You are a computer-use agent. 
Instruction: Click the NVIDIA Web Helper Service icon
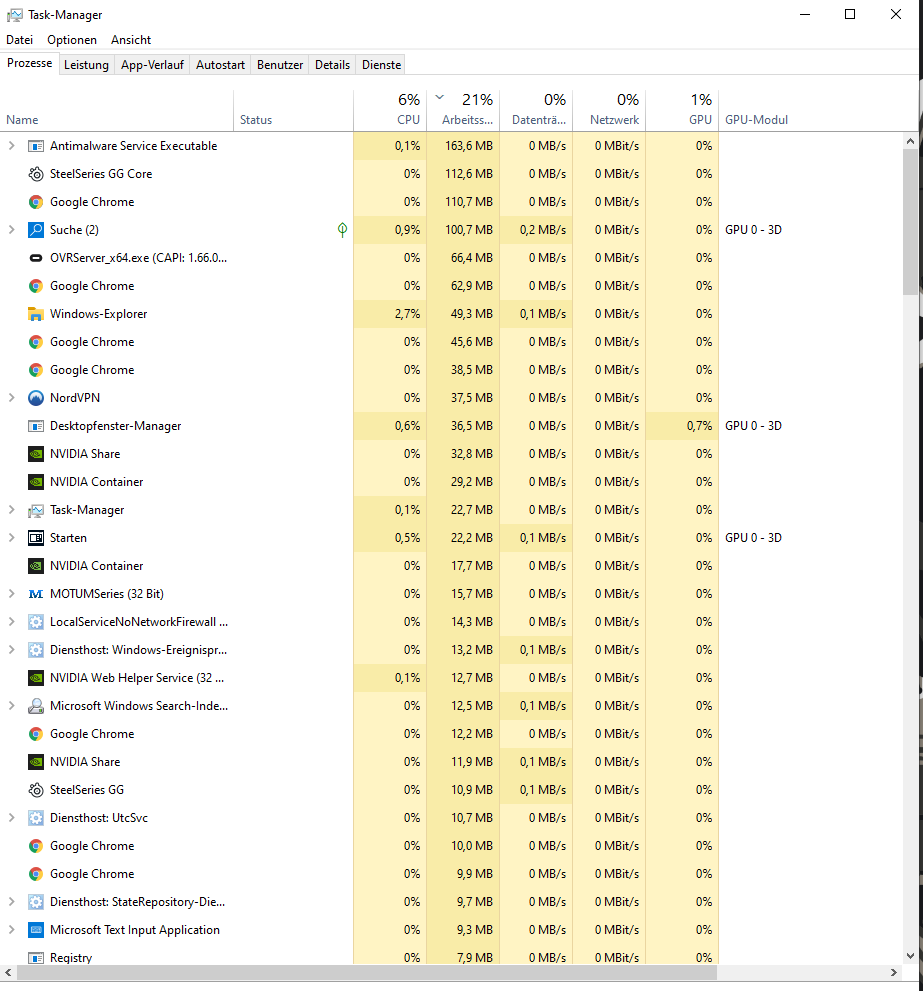coord(36,678)
